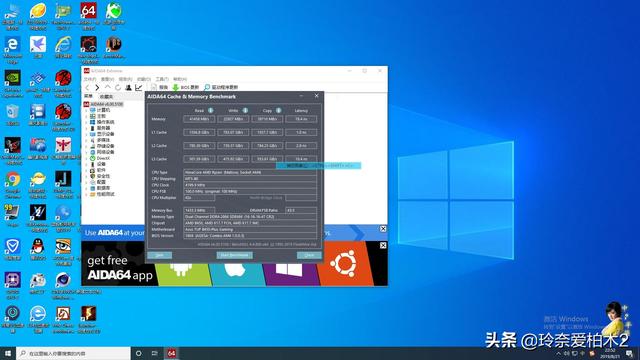Click the Ubuntu logo in the ad banner

(x=343, y=263)
